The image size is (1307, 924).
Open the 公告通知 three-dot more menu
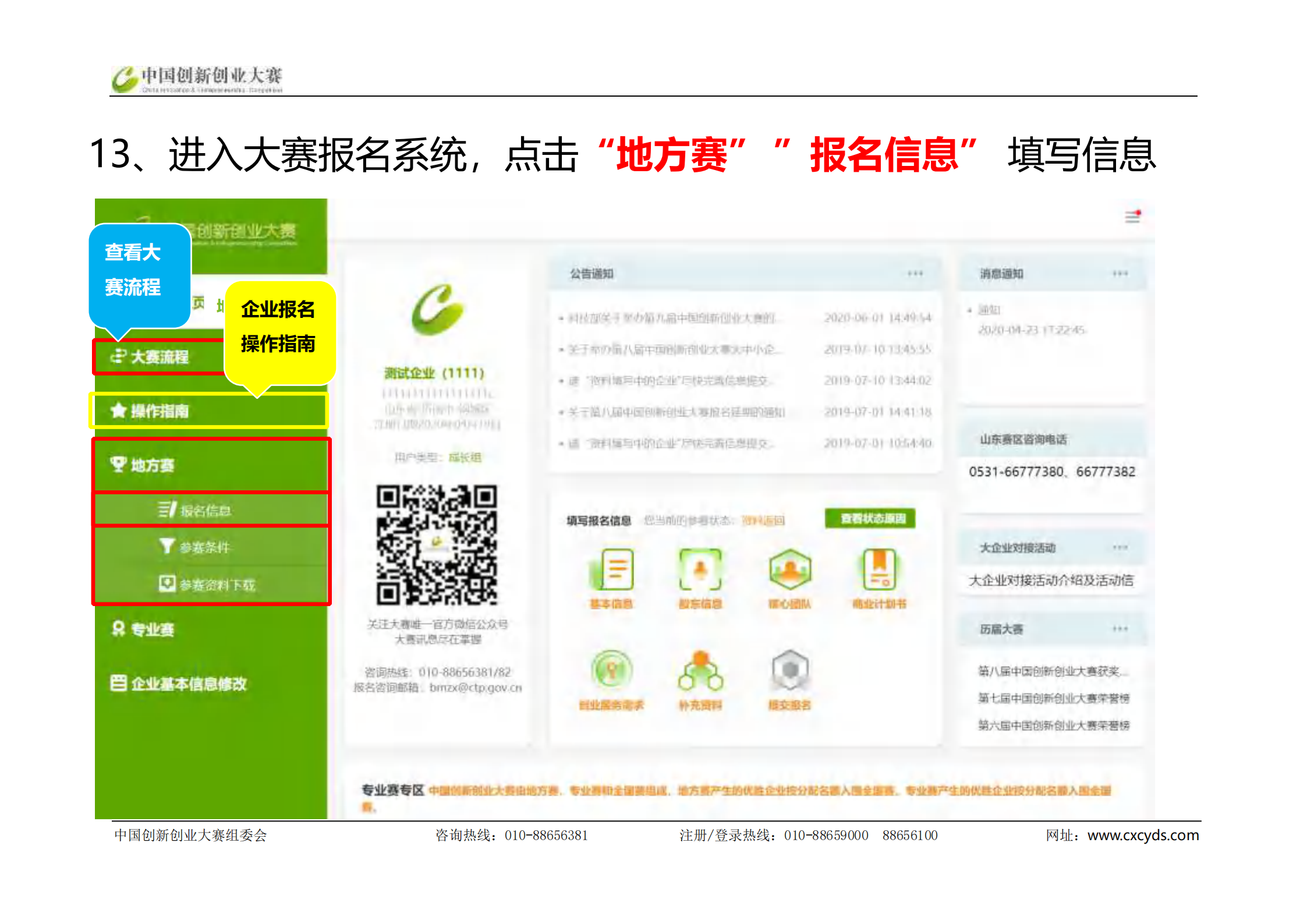915,274
